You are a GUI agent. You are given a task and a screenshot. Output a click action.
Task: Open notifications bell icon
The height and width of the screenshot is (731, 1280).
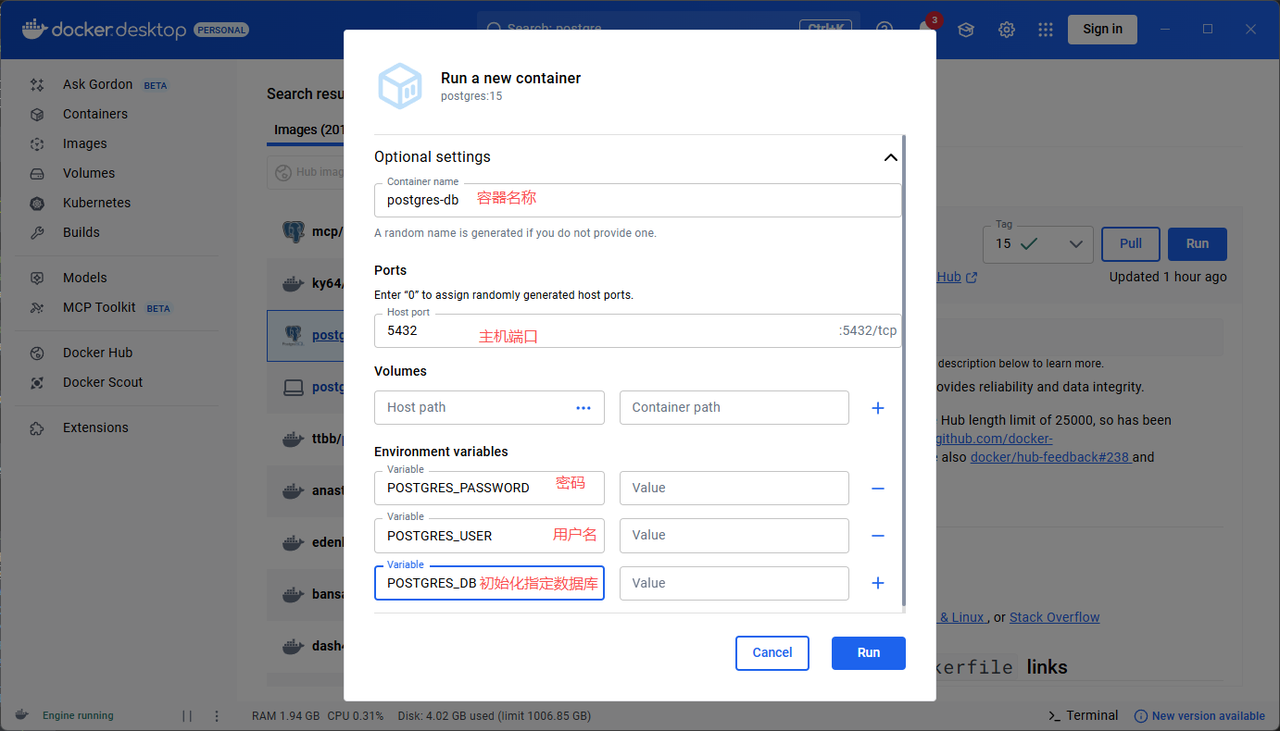pyautogui.click(x=927, y=30)
